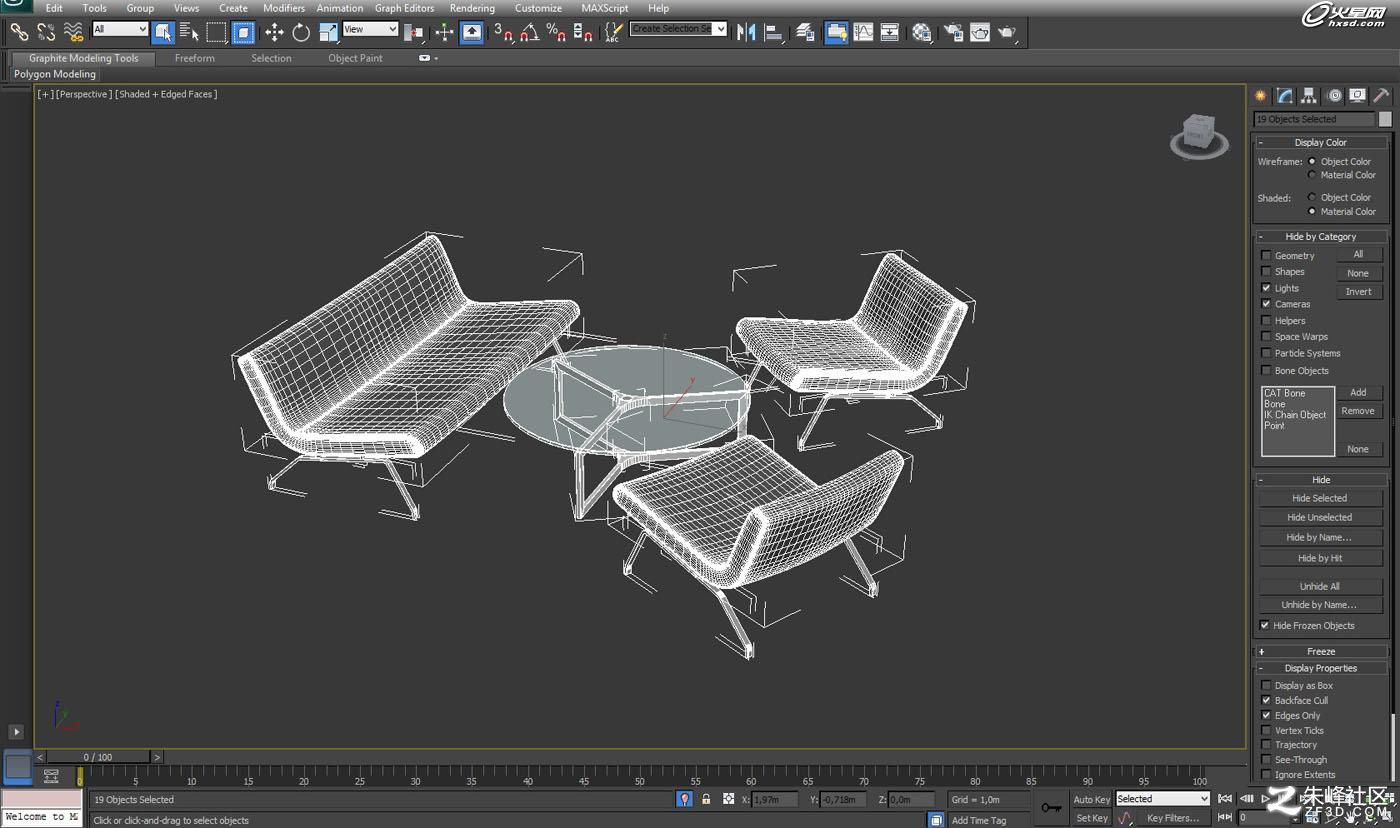Expand the Freeze rollout
This screenshot has width=1400, height=828.
[x=1320, y=651]
